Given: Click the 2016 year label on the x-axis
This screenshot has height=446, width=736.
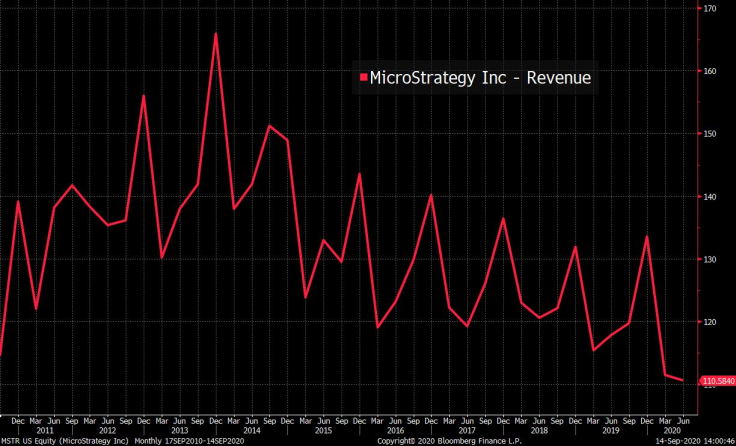Looking at the screenshot, I should [x=395, y=431].
